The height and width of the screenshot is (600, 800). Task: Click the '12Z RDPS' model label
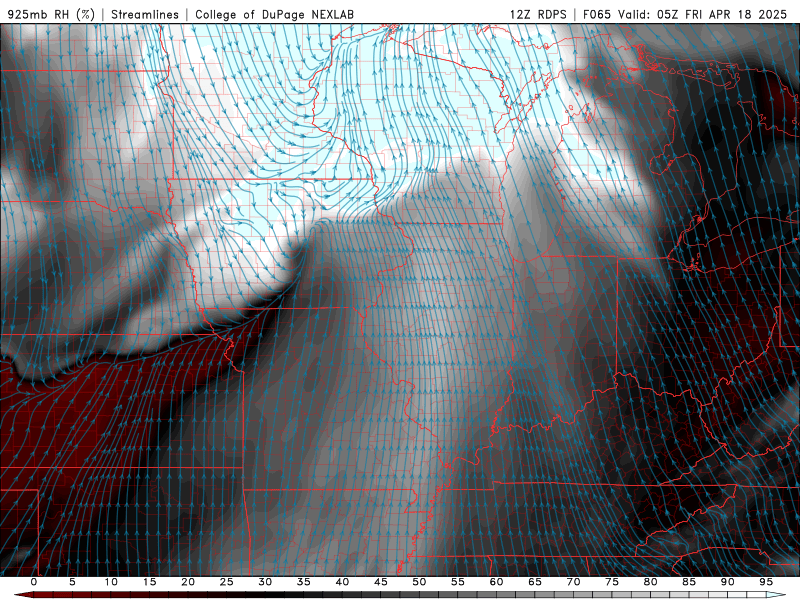[x=538, y=14]
